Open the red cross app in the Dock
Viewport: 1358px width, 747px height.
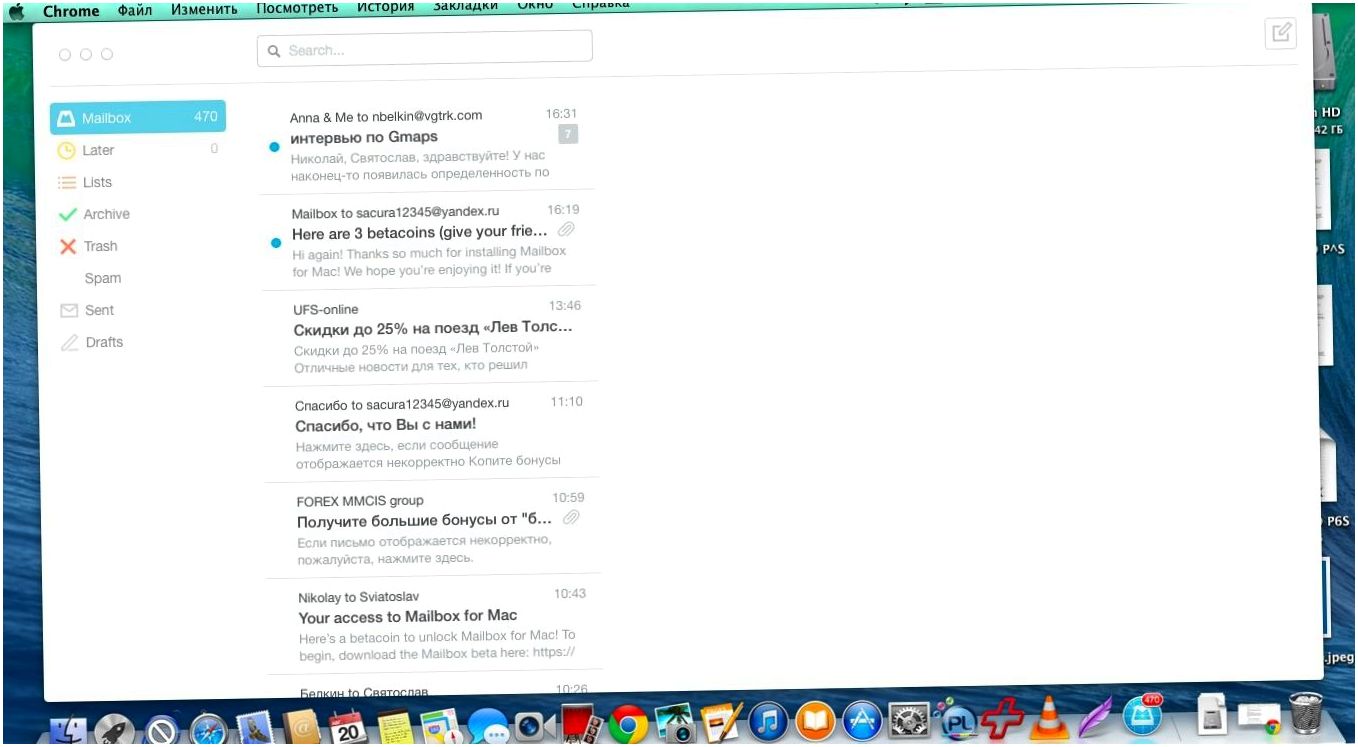pos(1004,718)
